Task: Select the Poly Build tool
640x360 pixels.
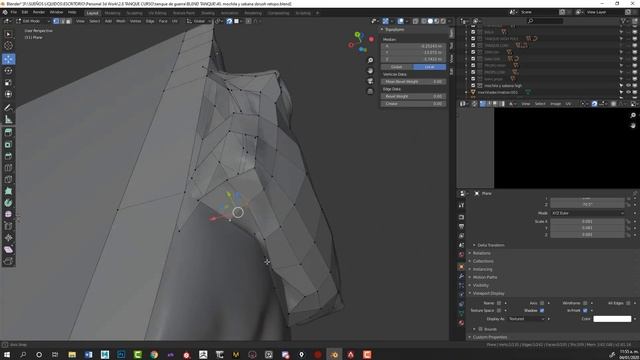Action: click(x=8, y=191)
